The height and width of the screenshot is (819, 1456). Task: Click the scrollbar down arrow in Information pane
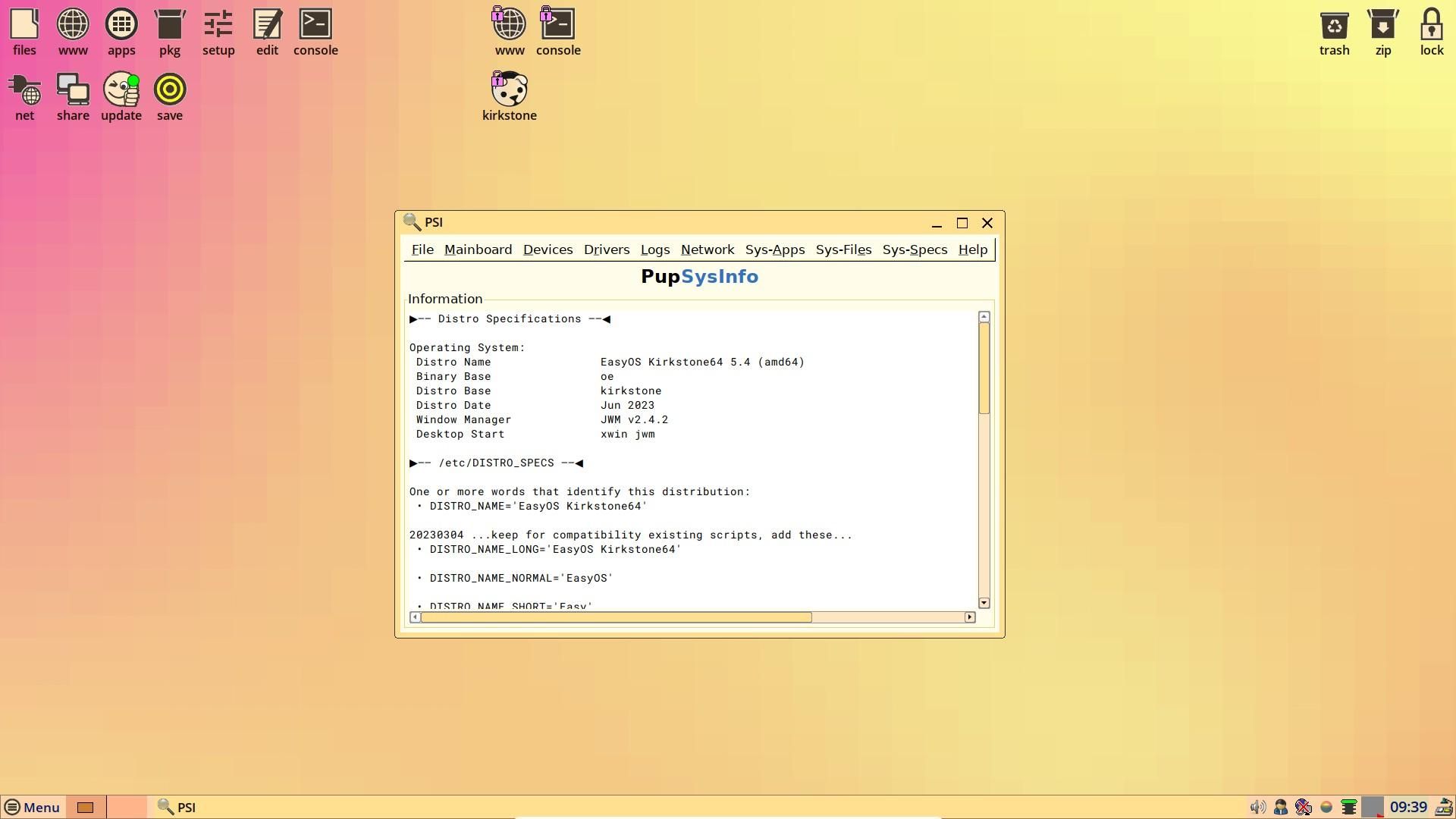coord(984,602)
